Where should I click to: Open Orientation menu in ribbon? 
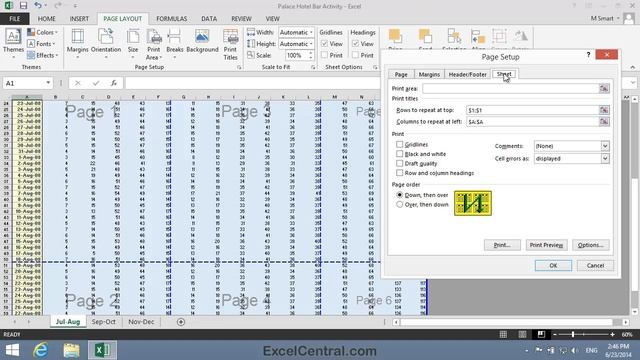pos(106,44)
